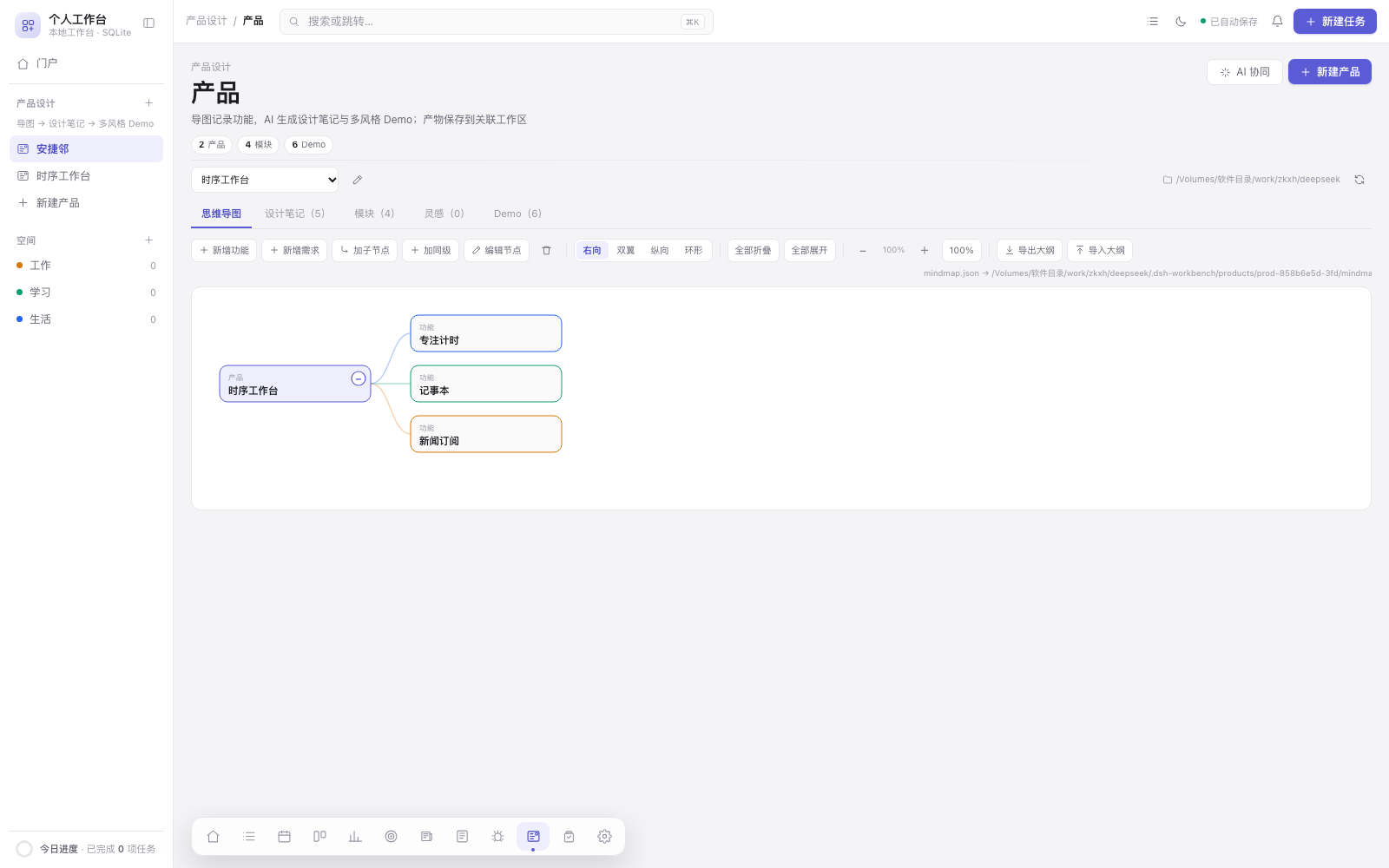The image size is (1389, 868).
Task: Switch mind map layout to 双翼
Action: tap(626, 251)
